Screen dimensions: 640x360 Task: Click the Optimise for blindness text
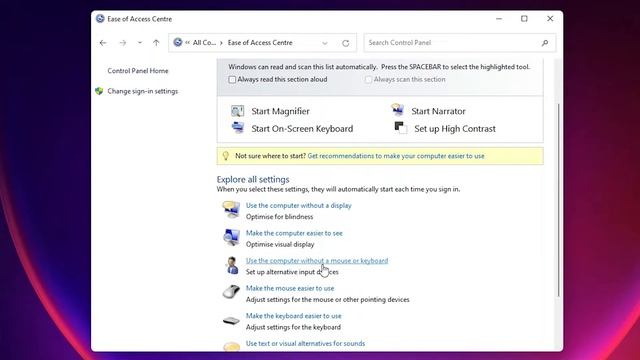pos(280,217)
